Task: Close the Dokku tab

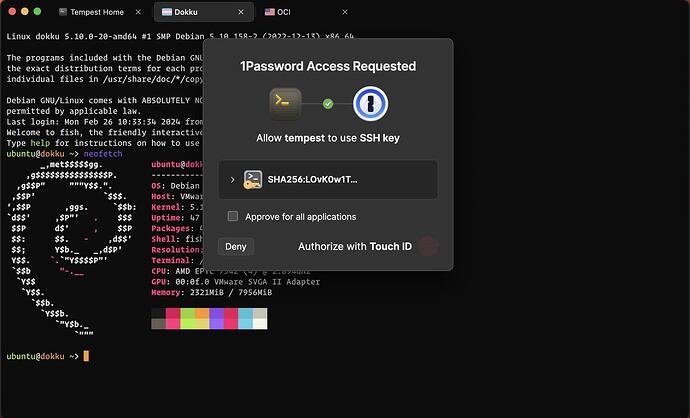Action: (241, 12)
